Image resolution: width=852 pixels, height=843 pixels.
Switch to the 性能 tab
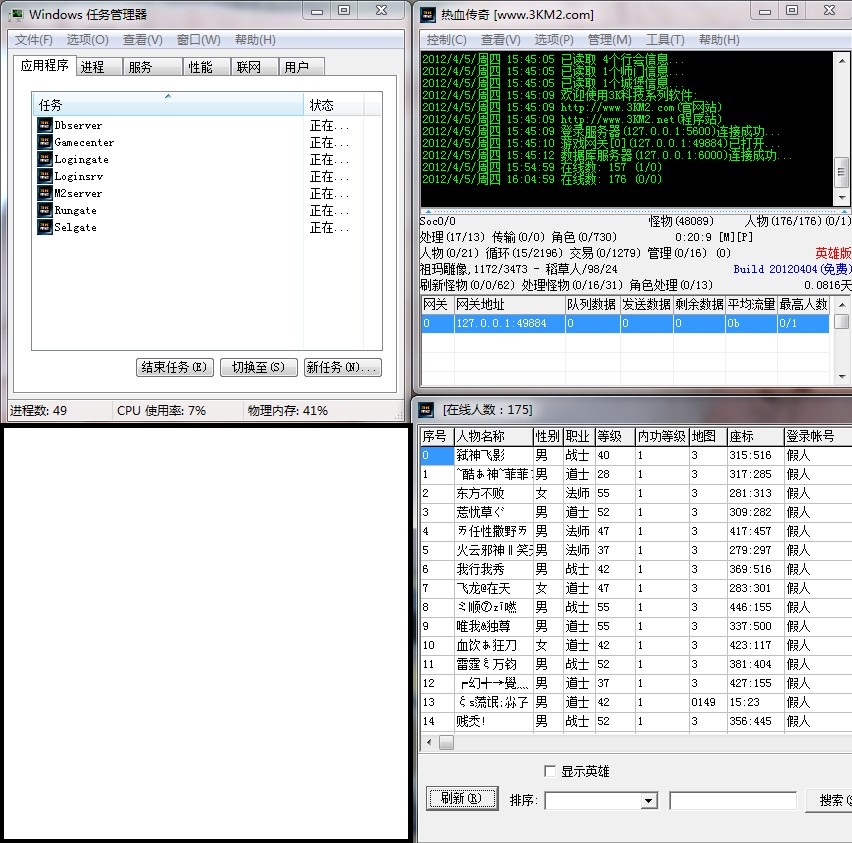tap(200, 67)
